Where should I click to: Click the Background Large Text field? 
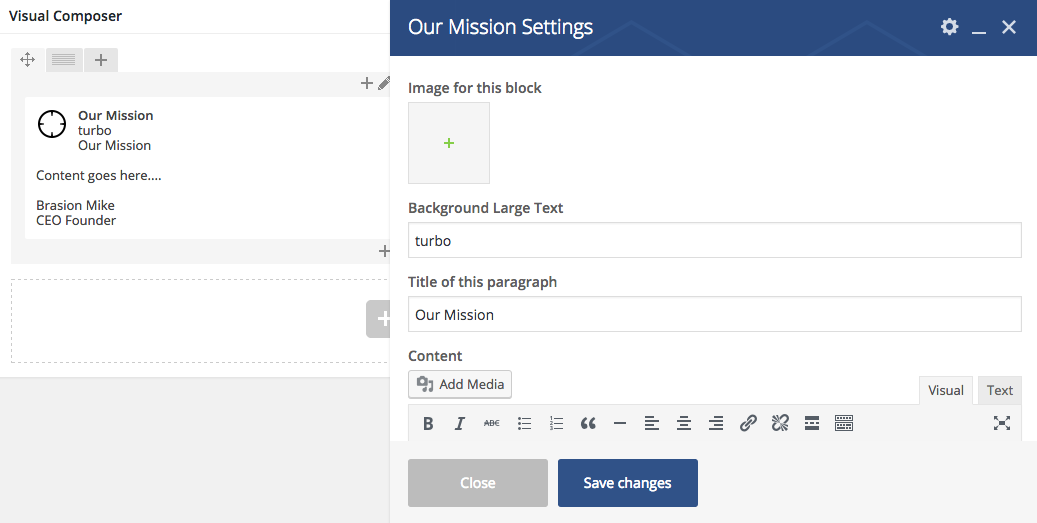tap(714, 241)
